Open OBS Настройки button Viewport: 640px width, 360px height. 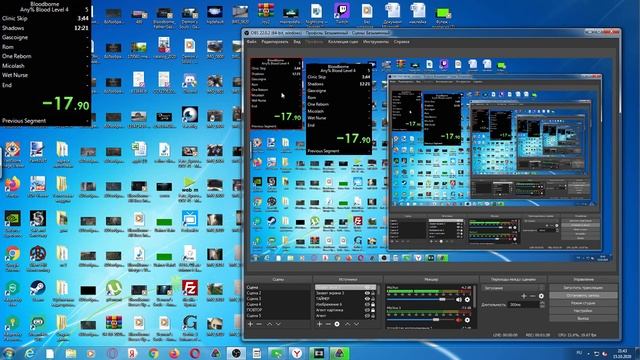point(583,311)
